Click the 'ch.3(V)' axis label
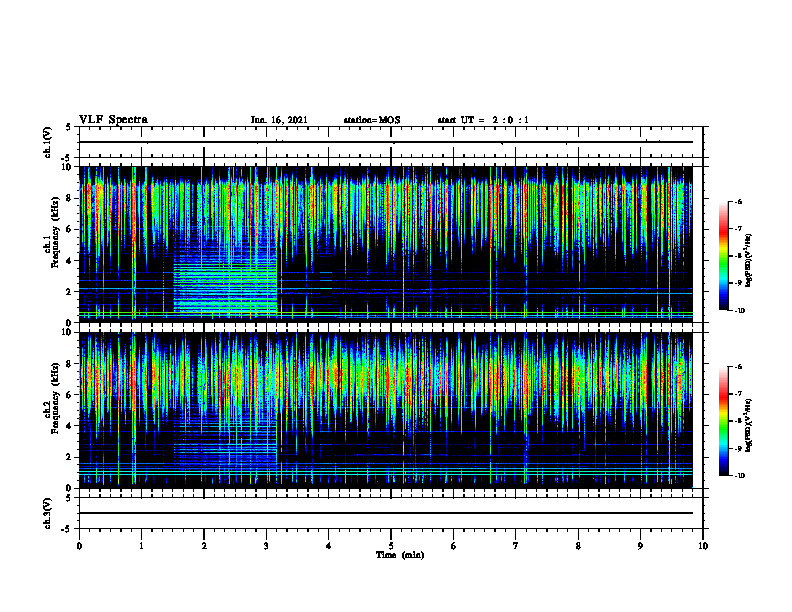 tap(47, 513)
